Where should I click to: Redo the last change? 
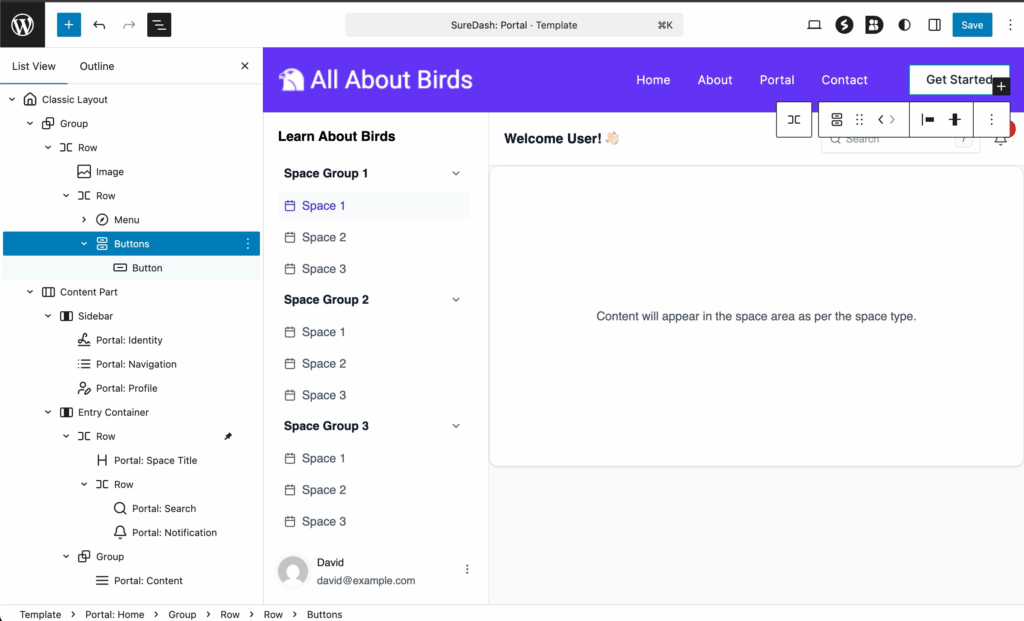click(126, 24)
